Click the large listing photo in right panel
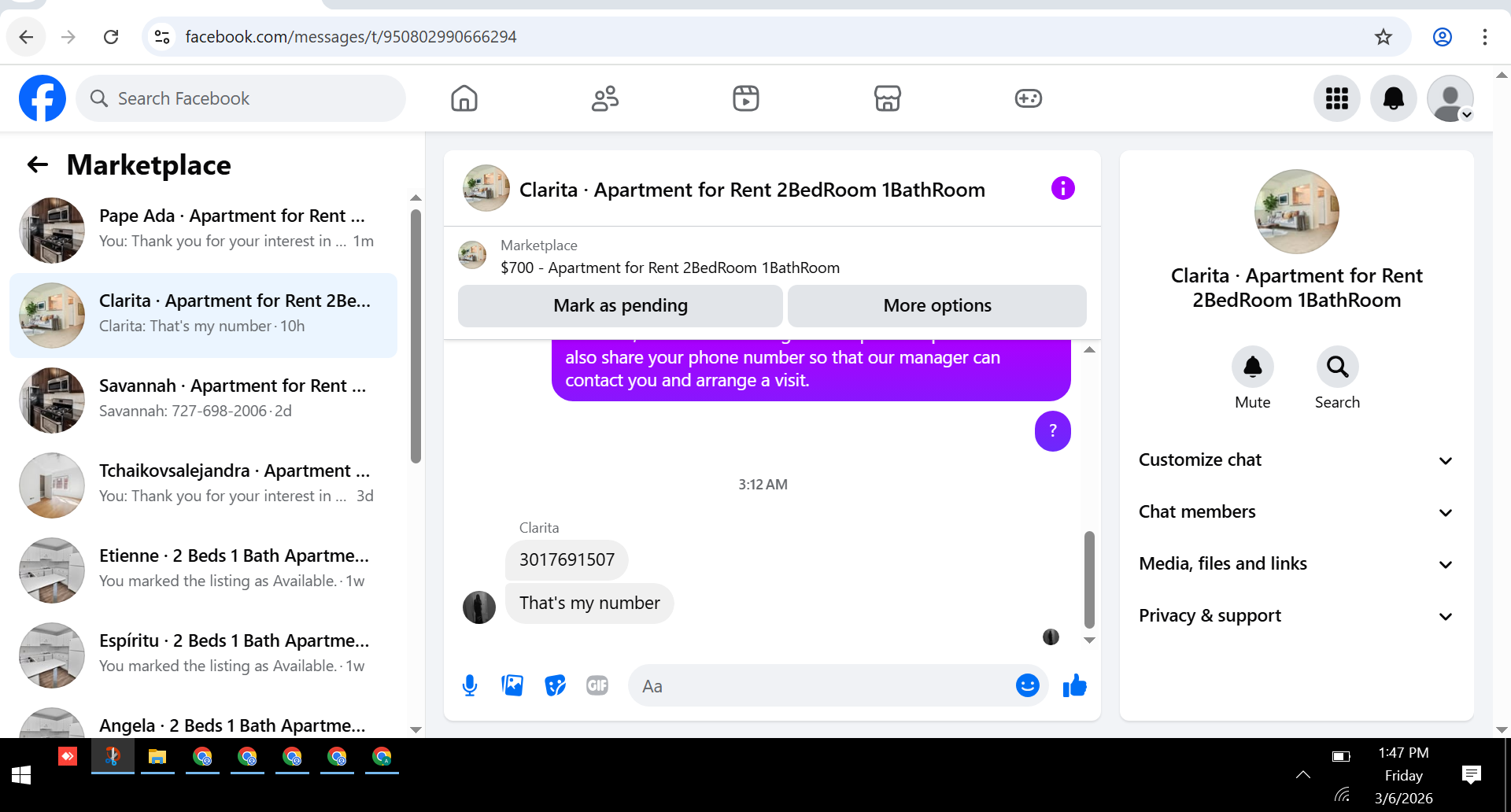The width and height of the screenshot is (1511, 812). pyautogui.click(x=1296, y=212)
